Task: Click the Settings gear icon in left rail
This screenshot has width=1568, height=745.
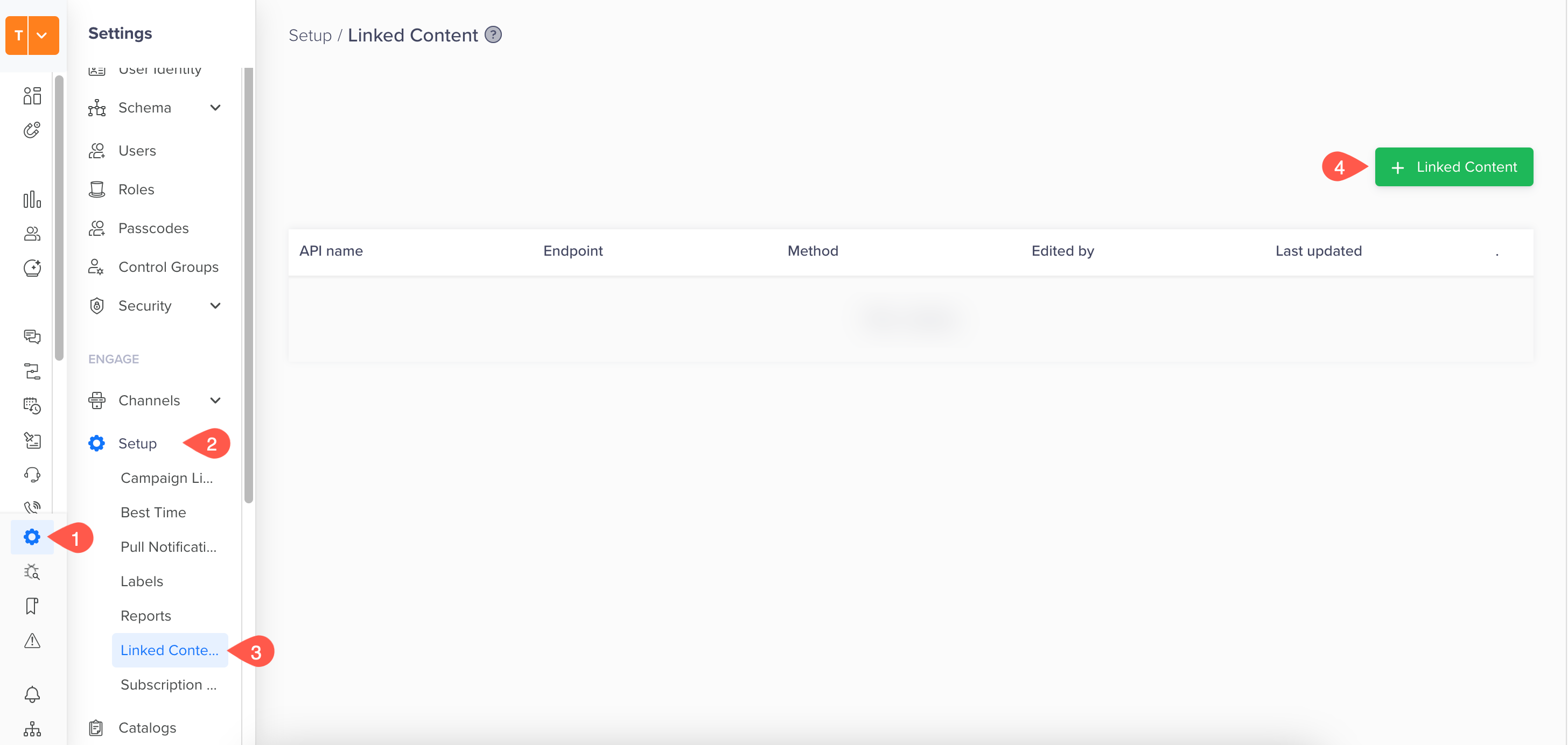Action: pos(32,537)
